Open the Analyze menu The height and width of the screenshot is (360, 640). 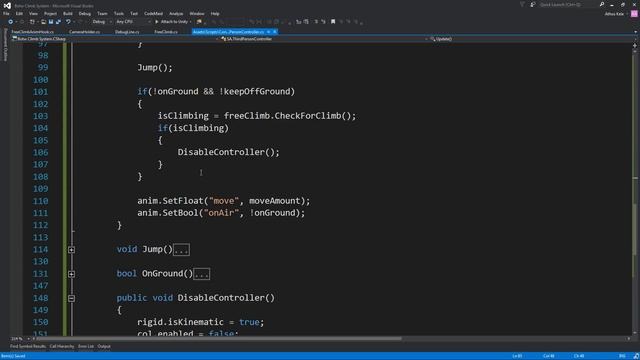[x=176, y=13]
